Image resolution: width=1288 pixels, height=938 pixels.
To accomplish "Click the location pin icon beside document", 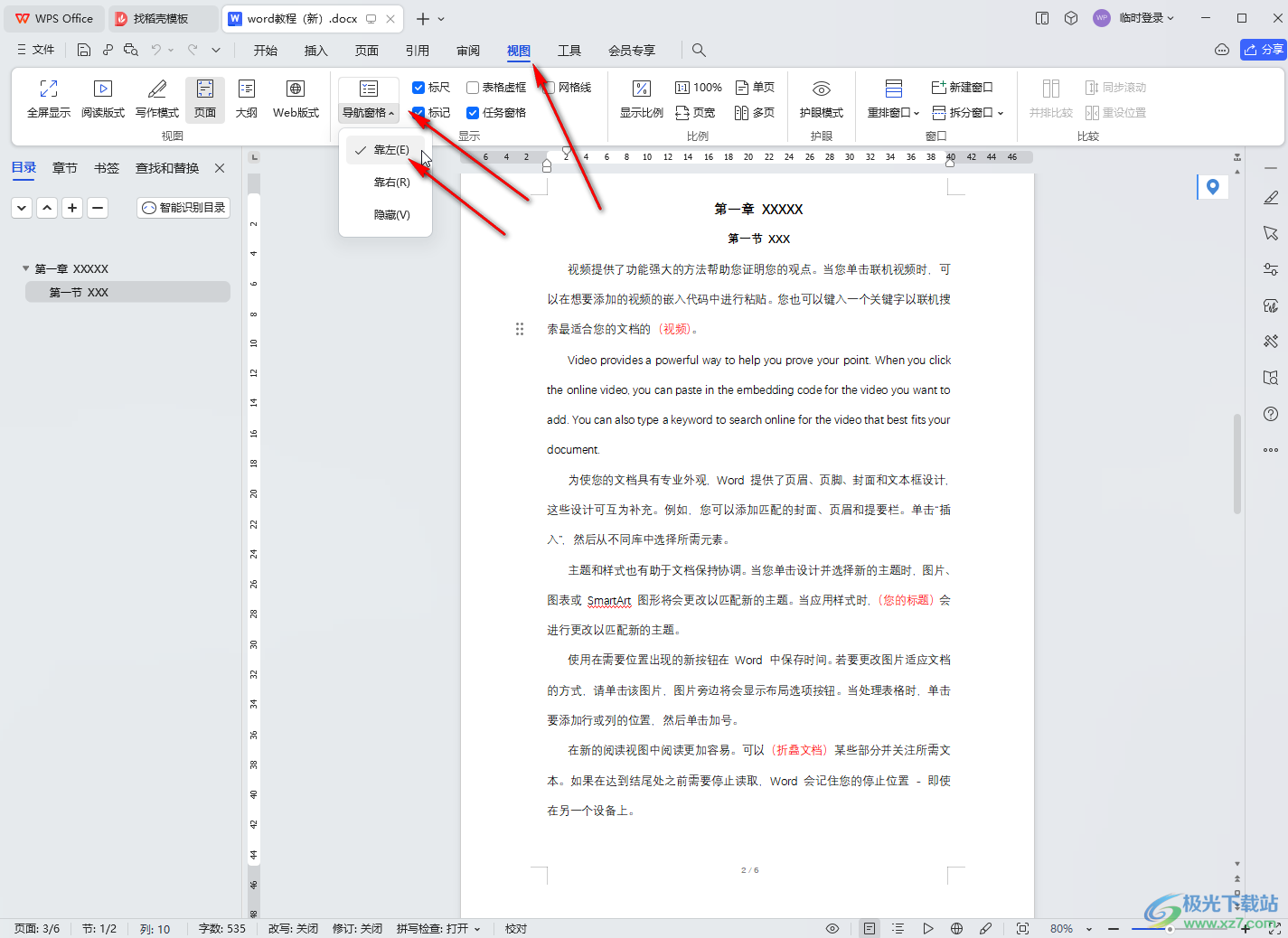I will pos(1213,187).
